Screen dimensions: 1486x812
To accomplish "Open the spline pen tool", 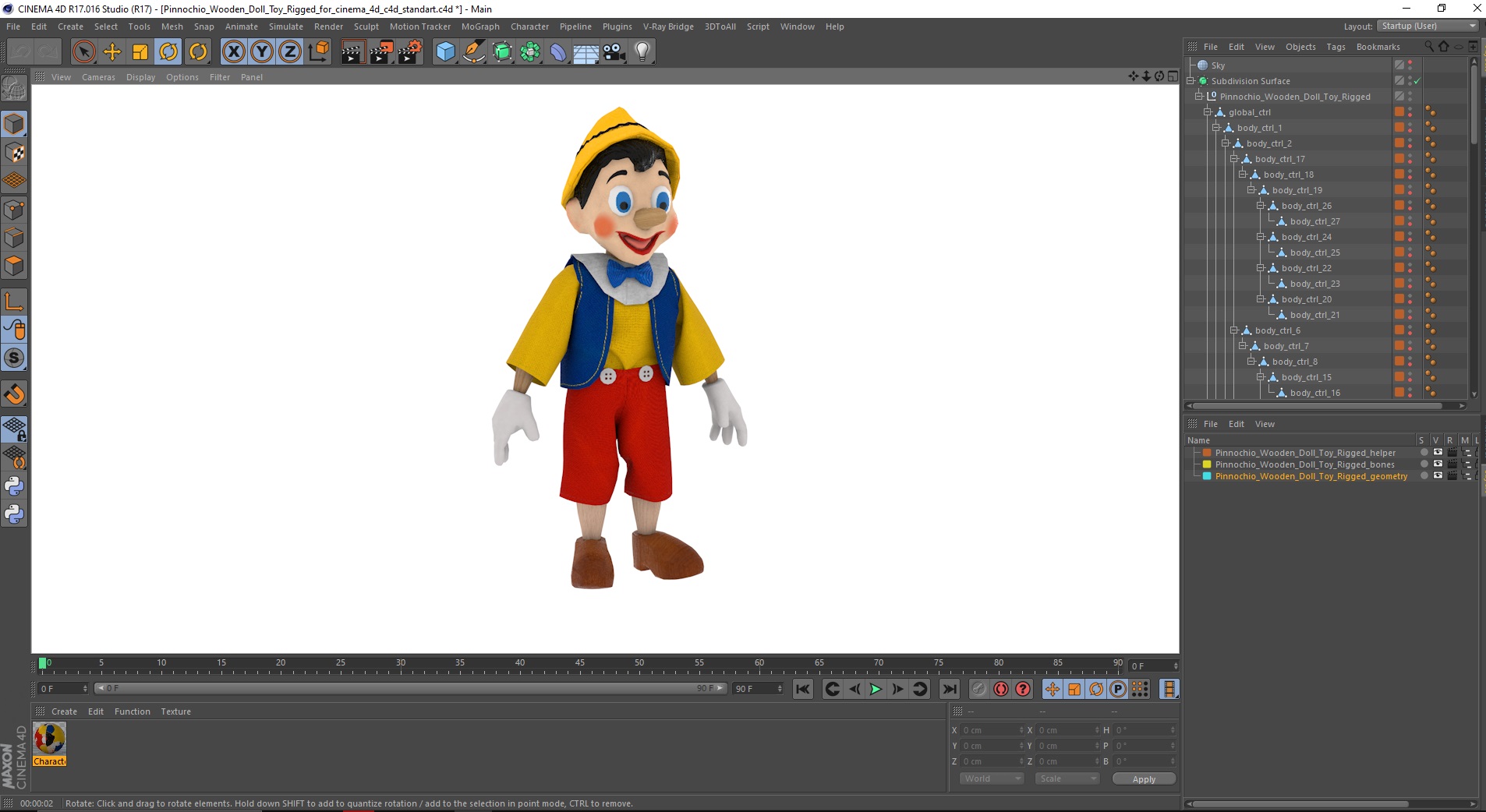I will coord(474,52).
